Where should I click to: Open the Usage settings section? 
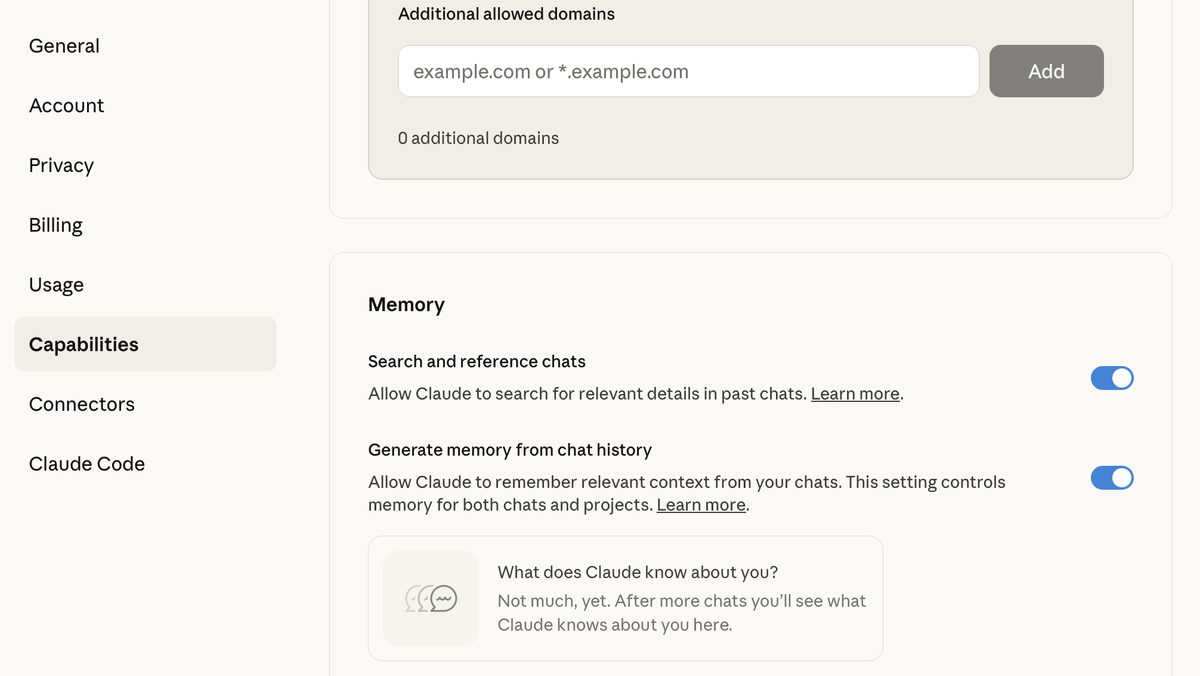pos(56,284)
